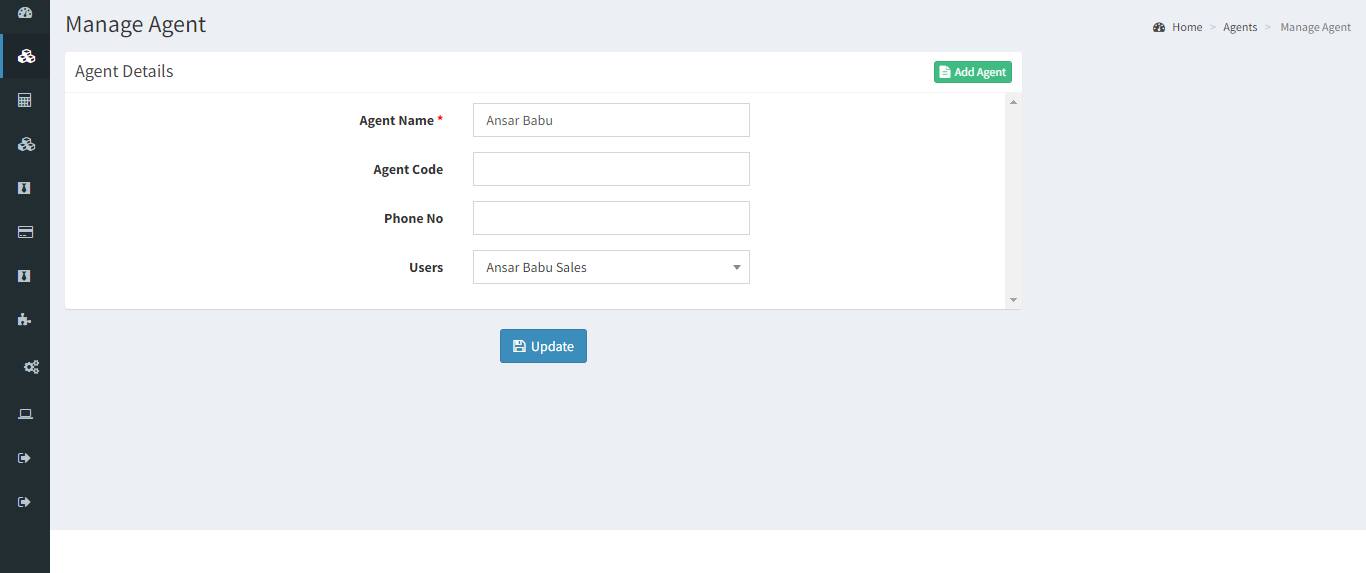Click the Add Agent button
This screenshot has height=573, width=1366.
tap(973, 72)
